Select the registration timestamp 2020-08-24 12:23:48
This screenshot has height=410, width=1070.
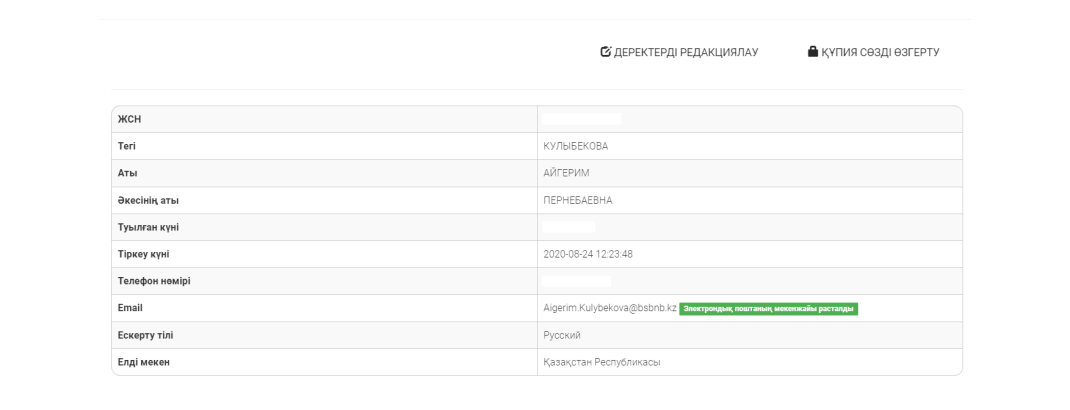tap(587, 254)
